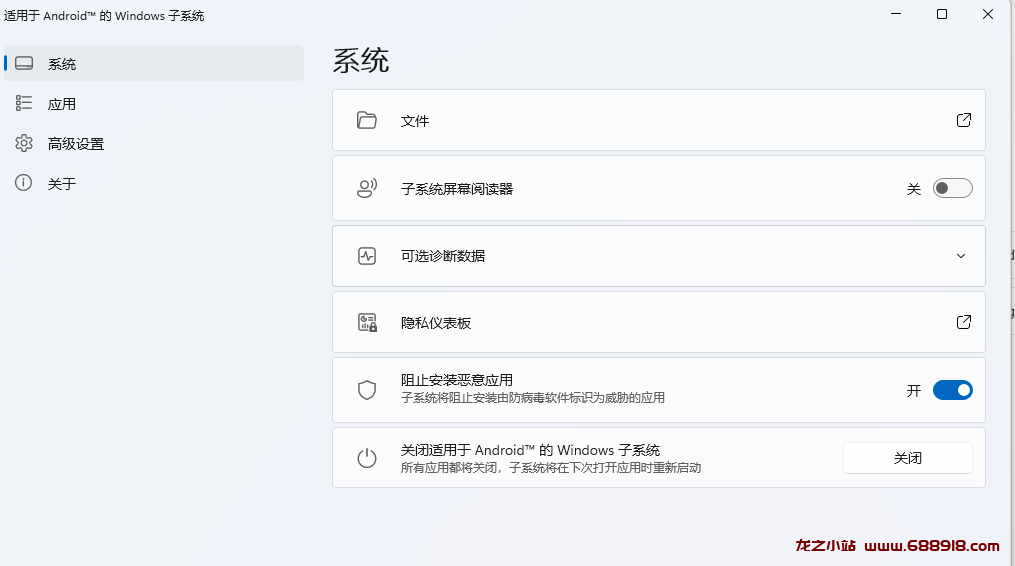Click the privacy dashboard icon for 隐私仪表板
The image size is (1015, 566).
click(368, 323)
